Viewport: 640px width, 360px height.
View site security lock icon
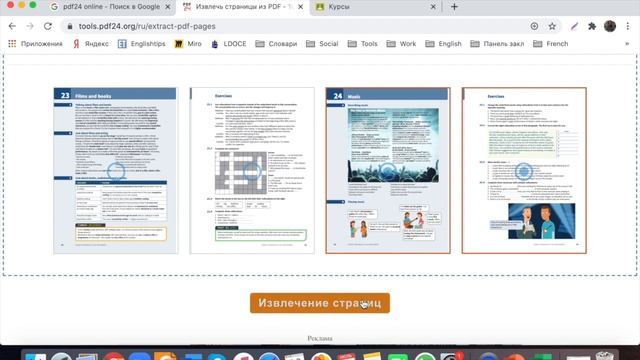point(70,26)
